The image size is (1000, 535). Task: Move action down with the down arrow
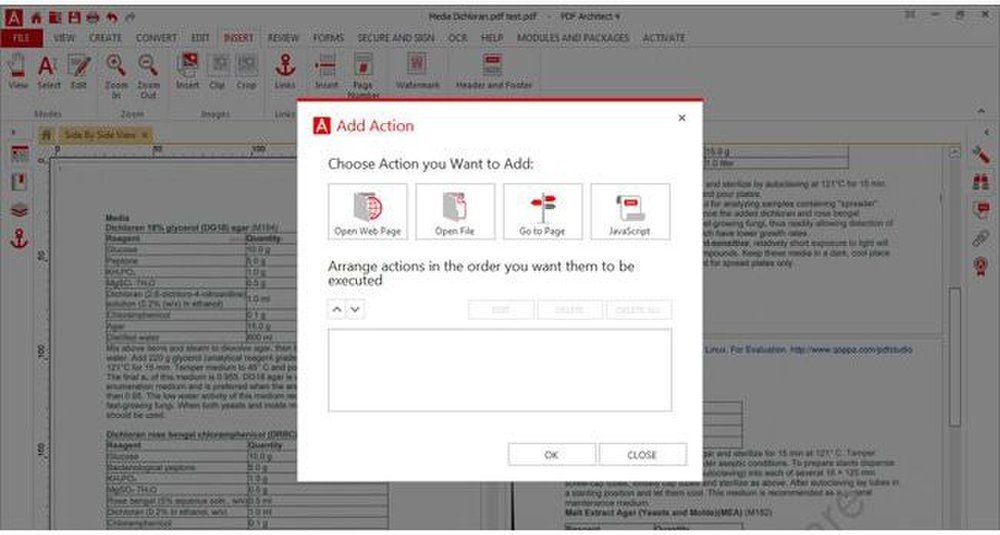click(x=355, y=310)
